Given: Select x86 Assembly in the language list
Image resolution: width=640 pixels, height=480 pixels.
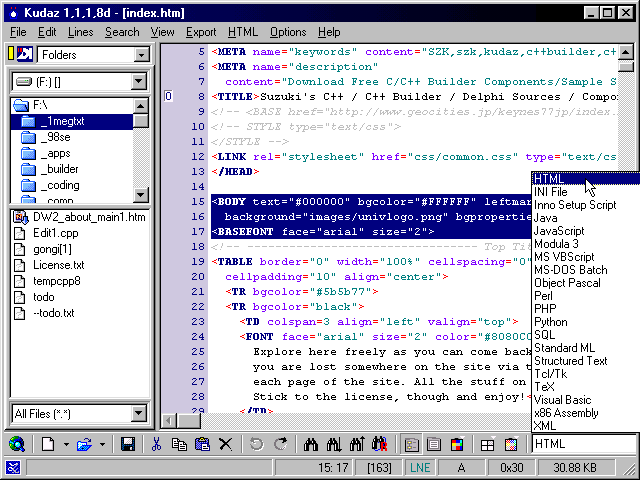Looking at the screenshot, I should click(586, 413).
